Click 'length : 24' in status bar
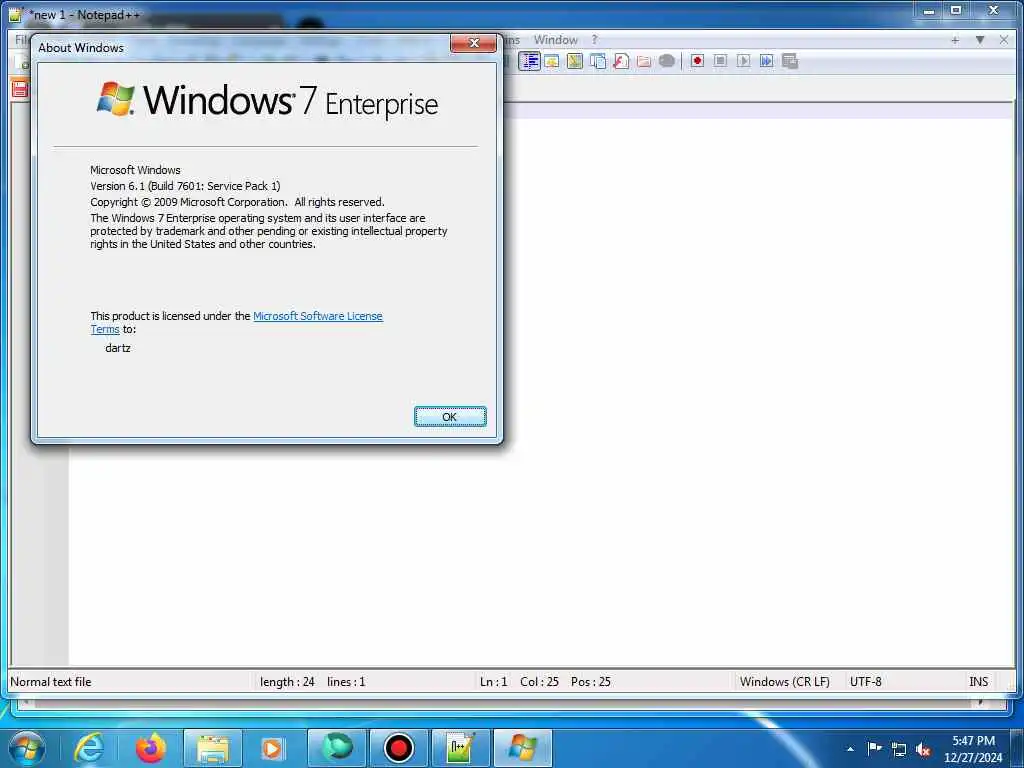Screen dimensions: 1024x768 point(287,682)
